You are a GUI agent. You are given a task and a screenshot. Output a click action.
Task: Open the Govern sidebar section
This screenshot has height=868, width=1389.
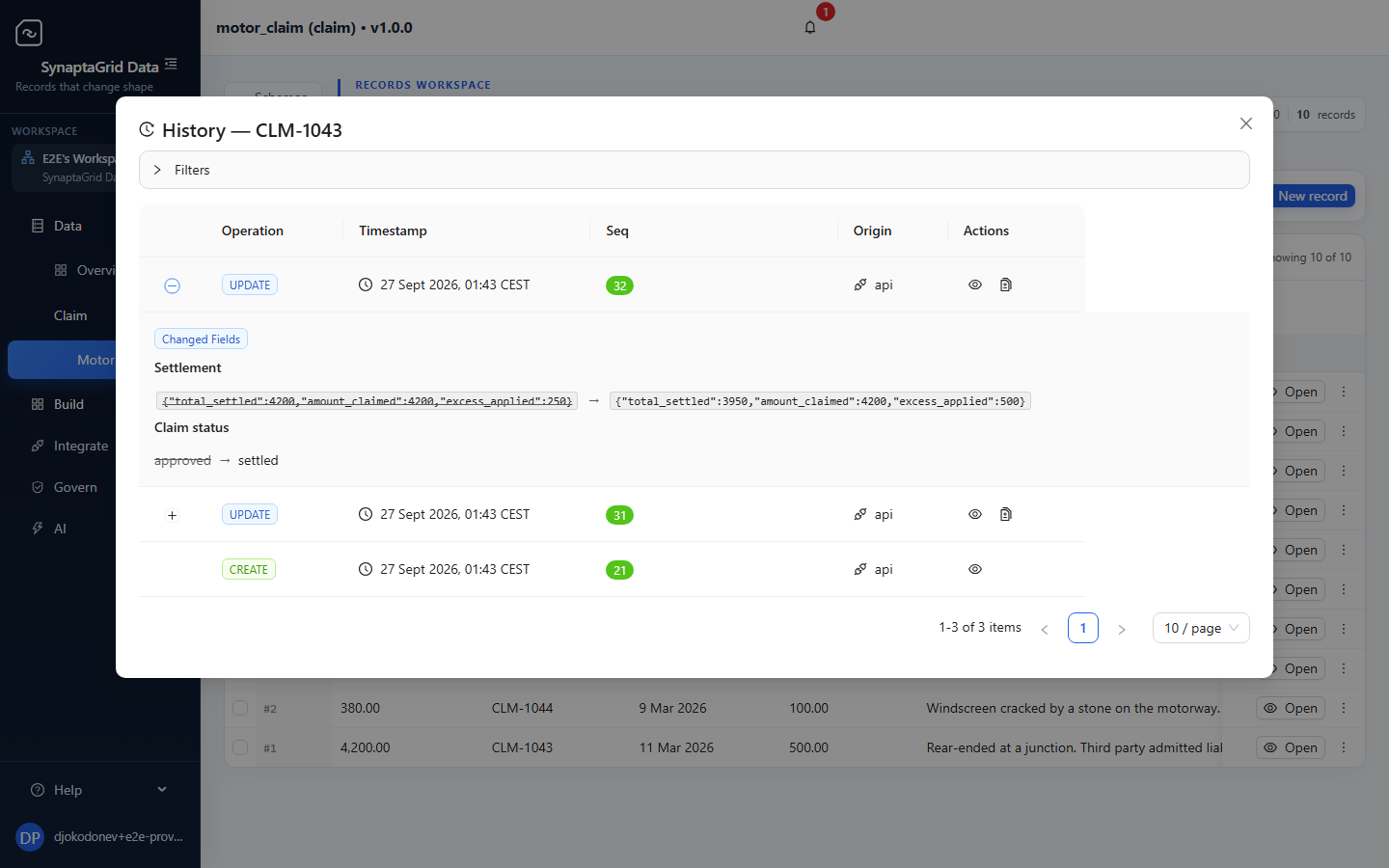[x=75, y=487]
